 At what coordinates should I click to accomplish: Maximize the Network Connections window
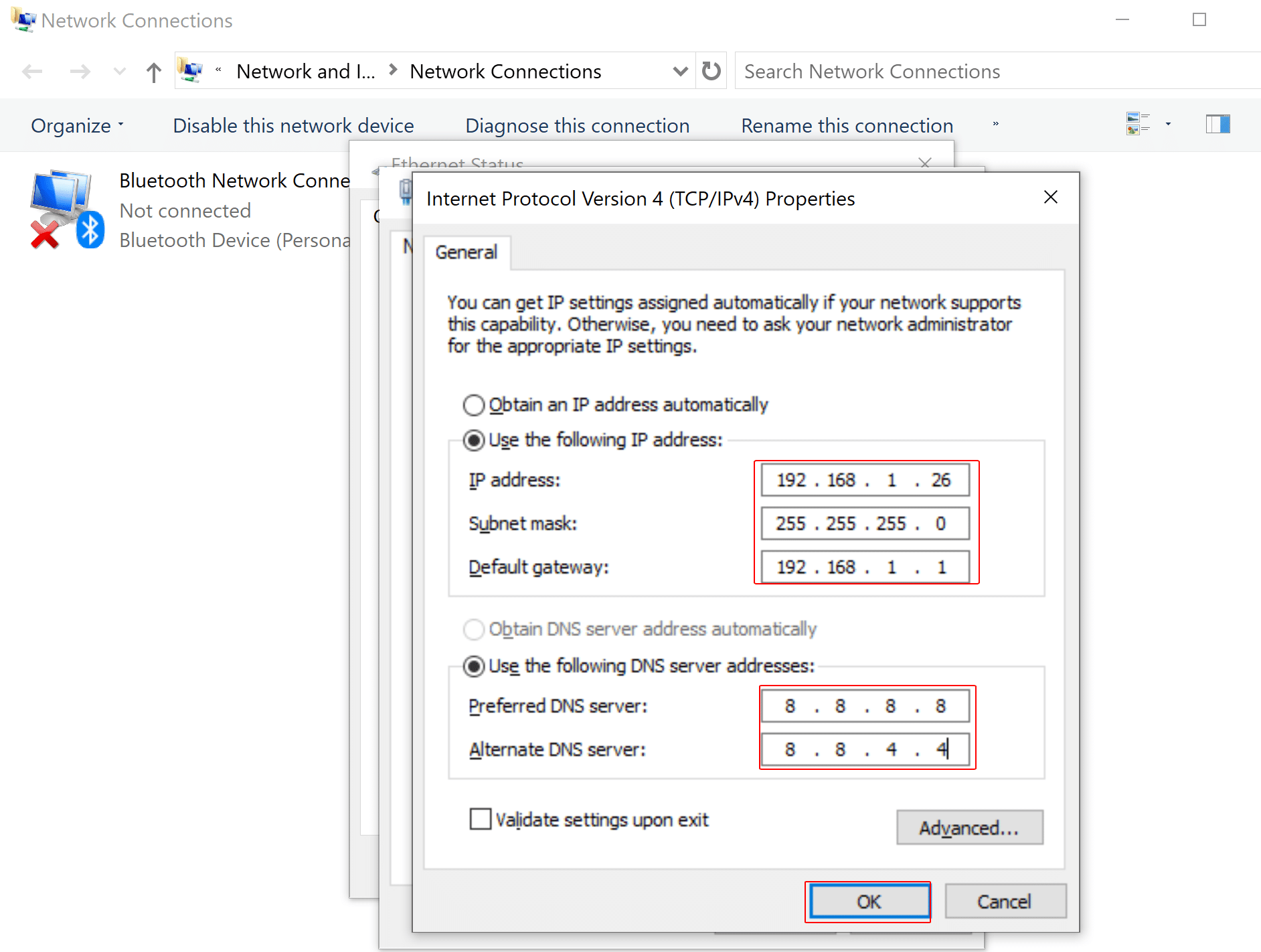[1199, 20]
